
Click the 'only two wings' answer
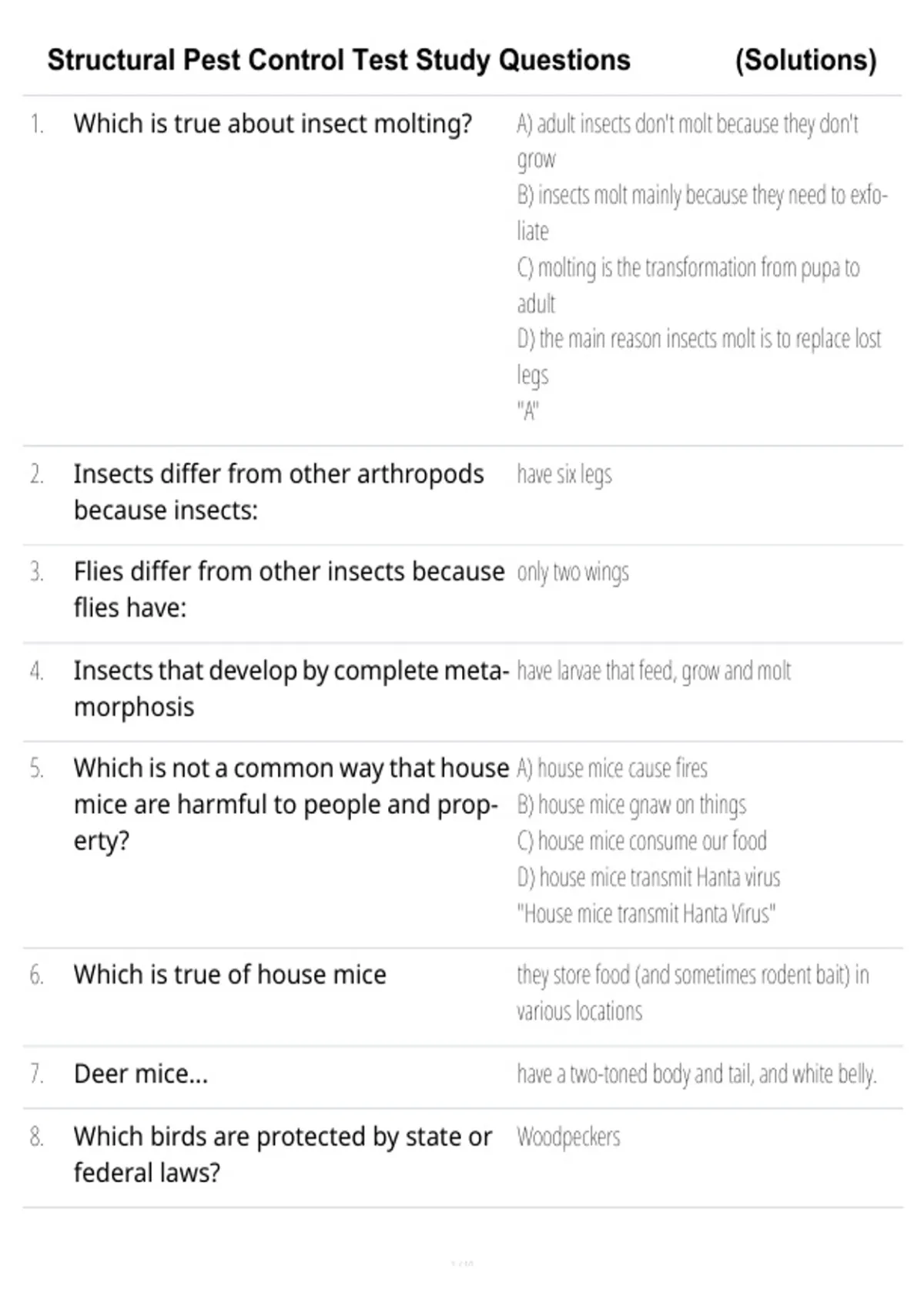[x=573, y=572]
